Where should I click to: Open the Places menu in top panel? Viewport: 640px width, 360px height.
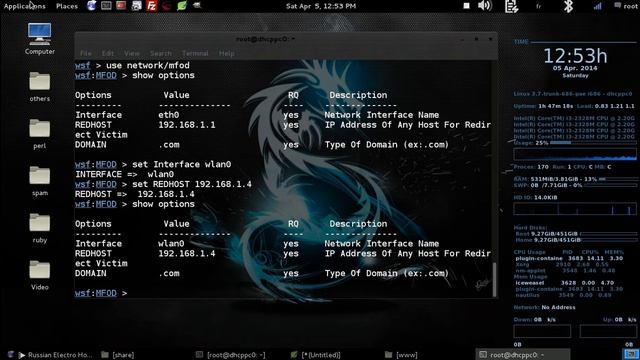click(x=67, y=6)
